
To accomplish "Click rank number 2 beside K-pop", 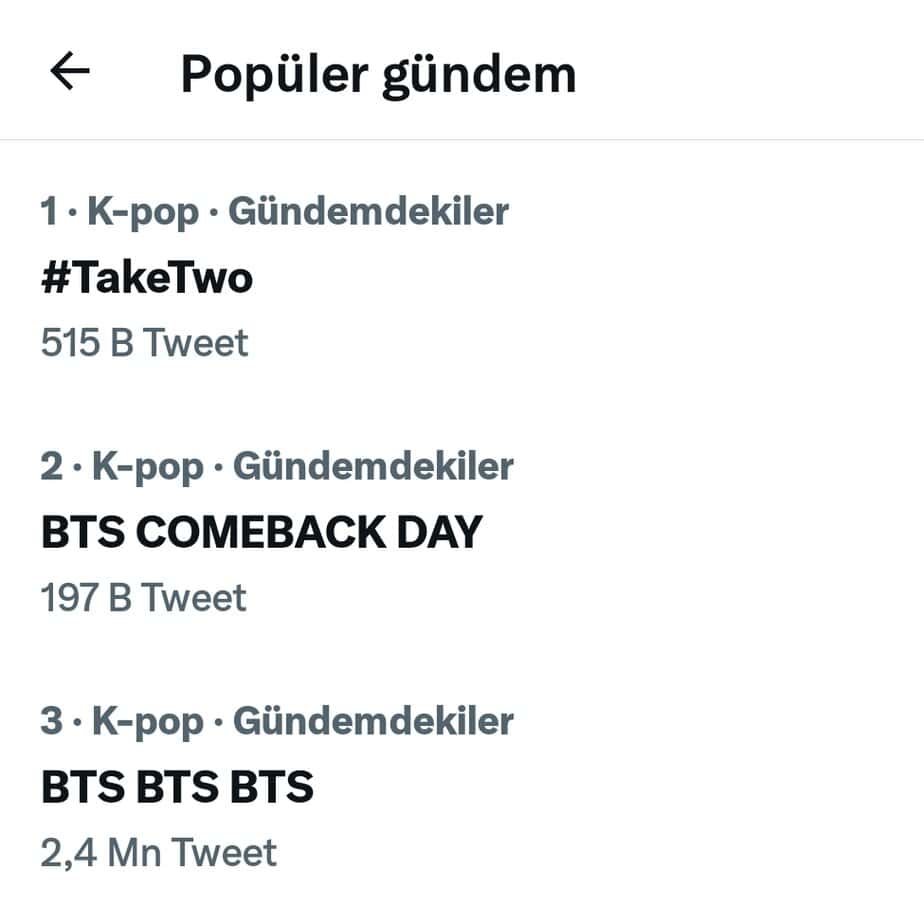I will click(52, 467).
